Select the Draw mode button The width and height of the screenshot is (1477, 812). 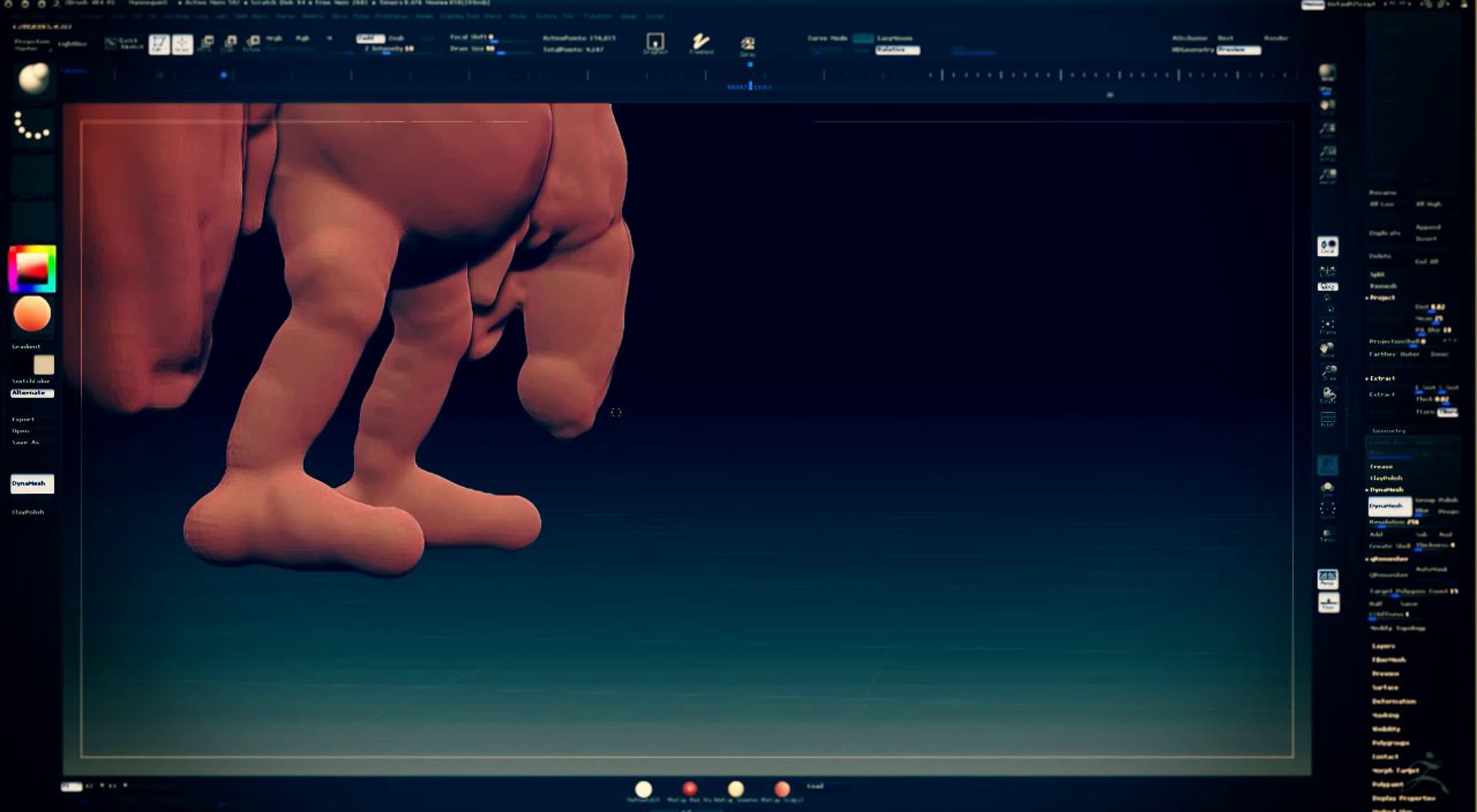pyautogui.click(x=182, y=44)
